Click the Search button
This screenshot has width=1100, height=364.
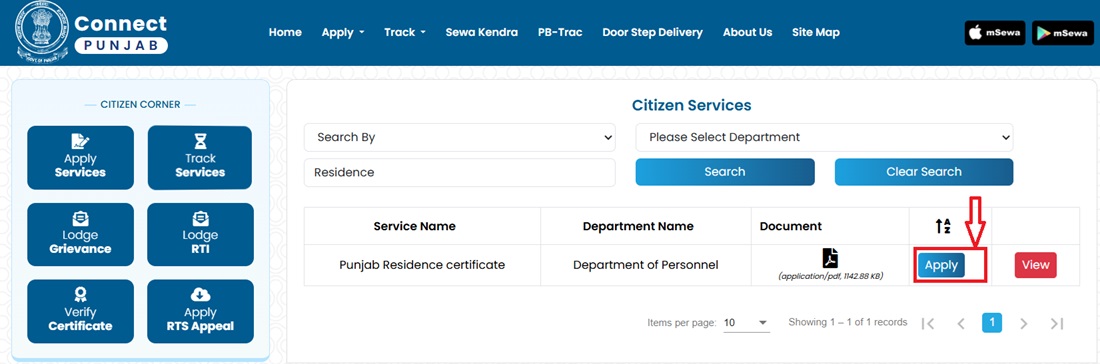pyautogui.click(x=725, y=172)
